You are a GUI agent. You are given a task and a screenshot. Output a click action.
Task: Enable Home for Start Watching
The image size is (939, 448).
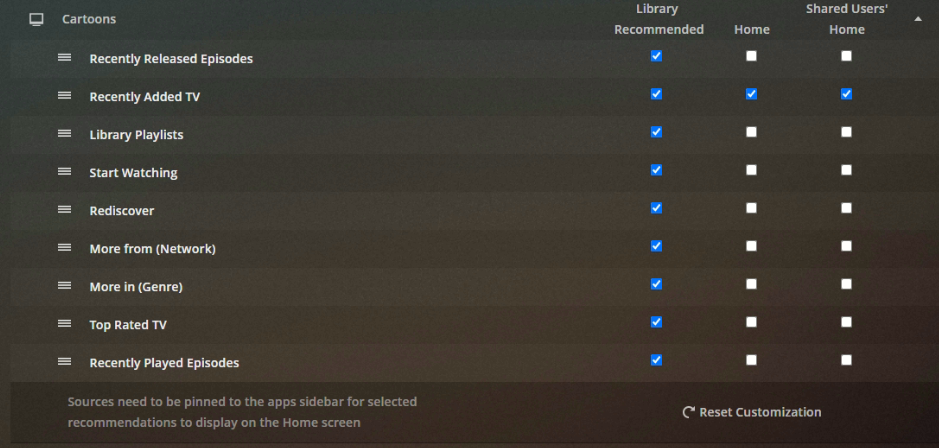coord(751,170)
